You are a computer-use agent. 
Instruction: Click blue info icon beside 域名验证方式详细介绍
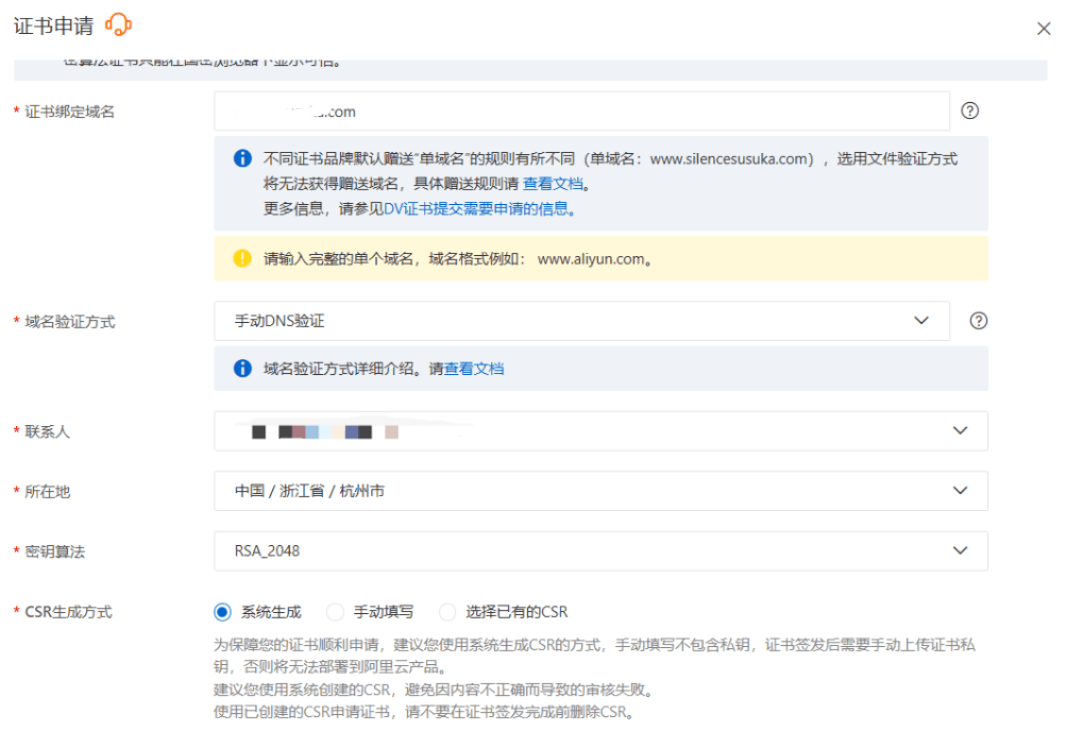pos(242,369)
